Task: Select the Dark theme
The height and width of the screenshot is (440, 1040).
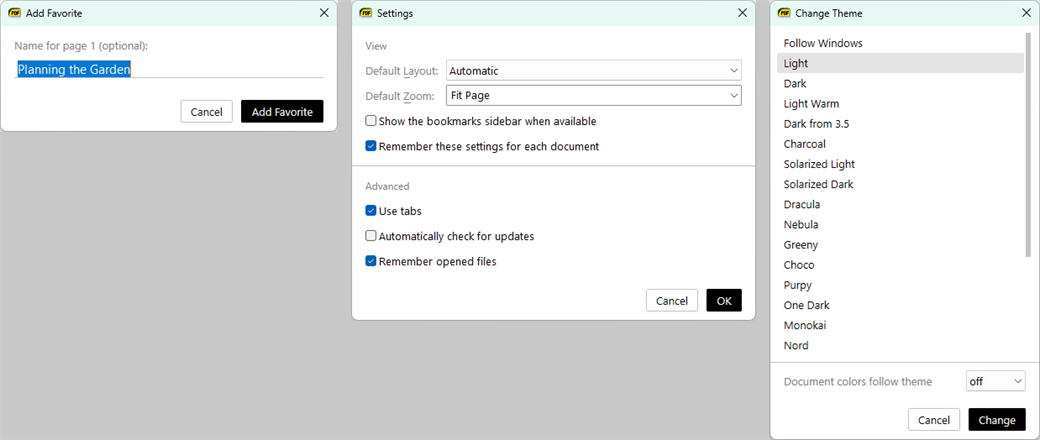Action: (x=900, y=84)
